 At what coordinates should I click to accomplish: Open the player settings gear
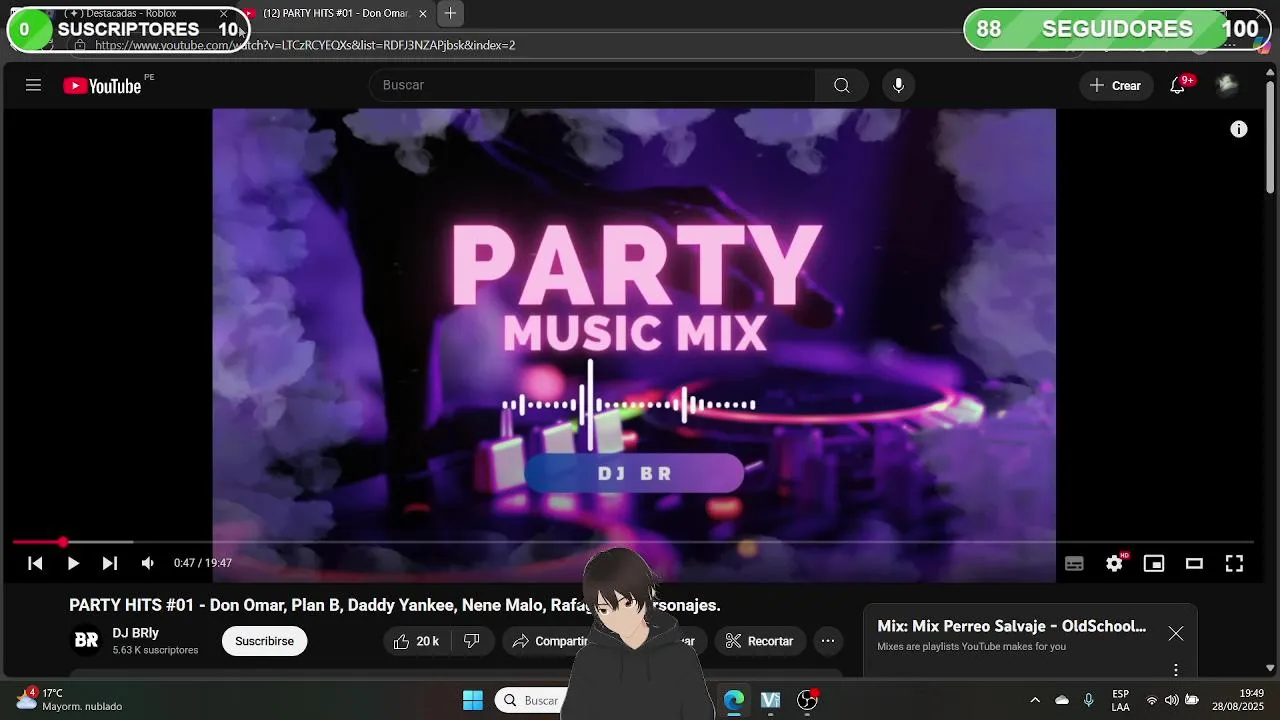1114,563
